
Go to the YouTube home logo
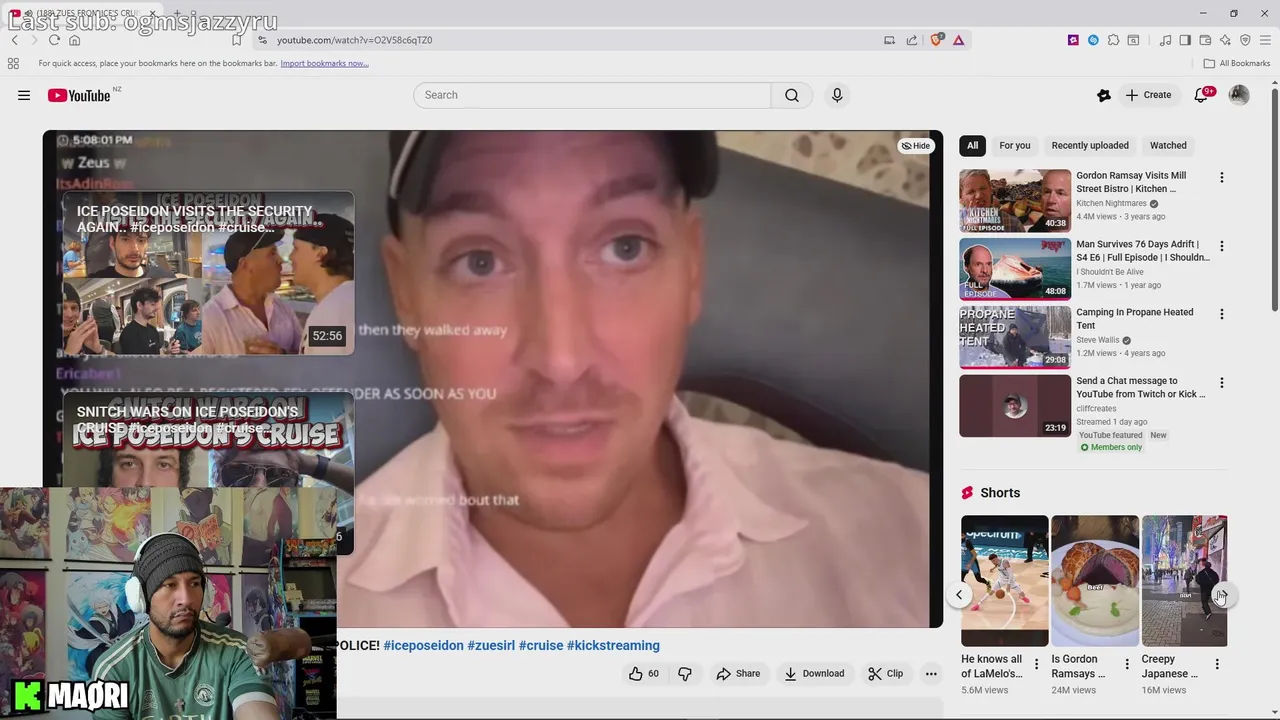79,95
